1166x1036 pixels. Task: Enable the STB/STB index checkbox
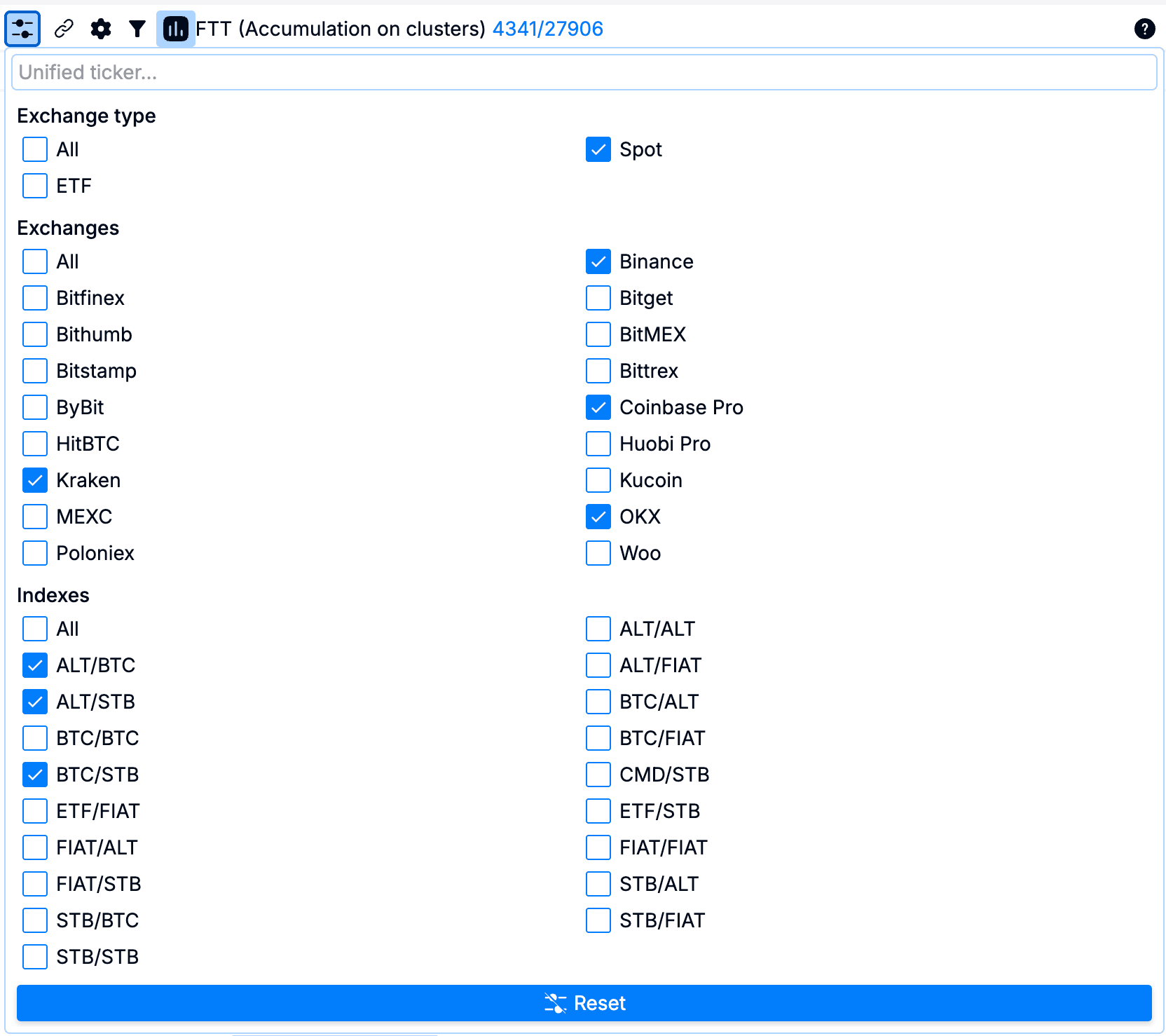pyautogui.click(x=35, y=957)
